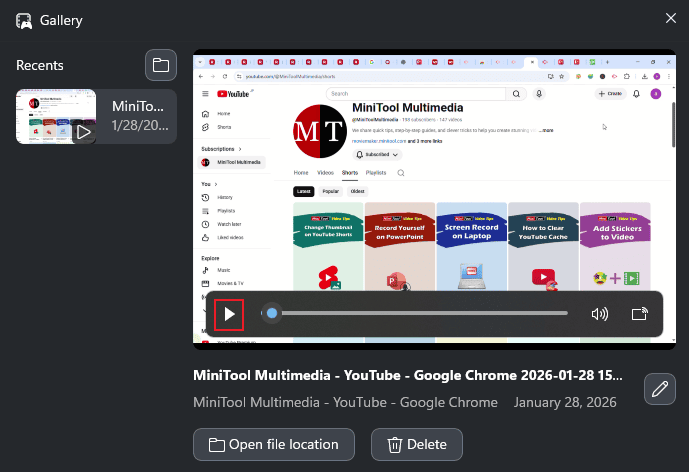Click the 'January 28, 2026' date text
689x472 pixels.
click(565, 403)
